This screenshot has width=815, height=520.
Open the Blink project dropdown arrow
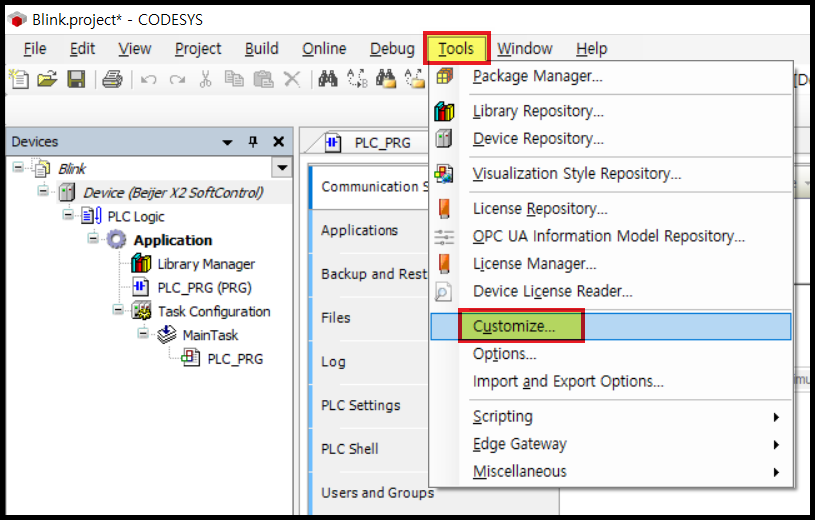click(x=282, y=168)
